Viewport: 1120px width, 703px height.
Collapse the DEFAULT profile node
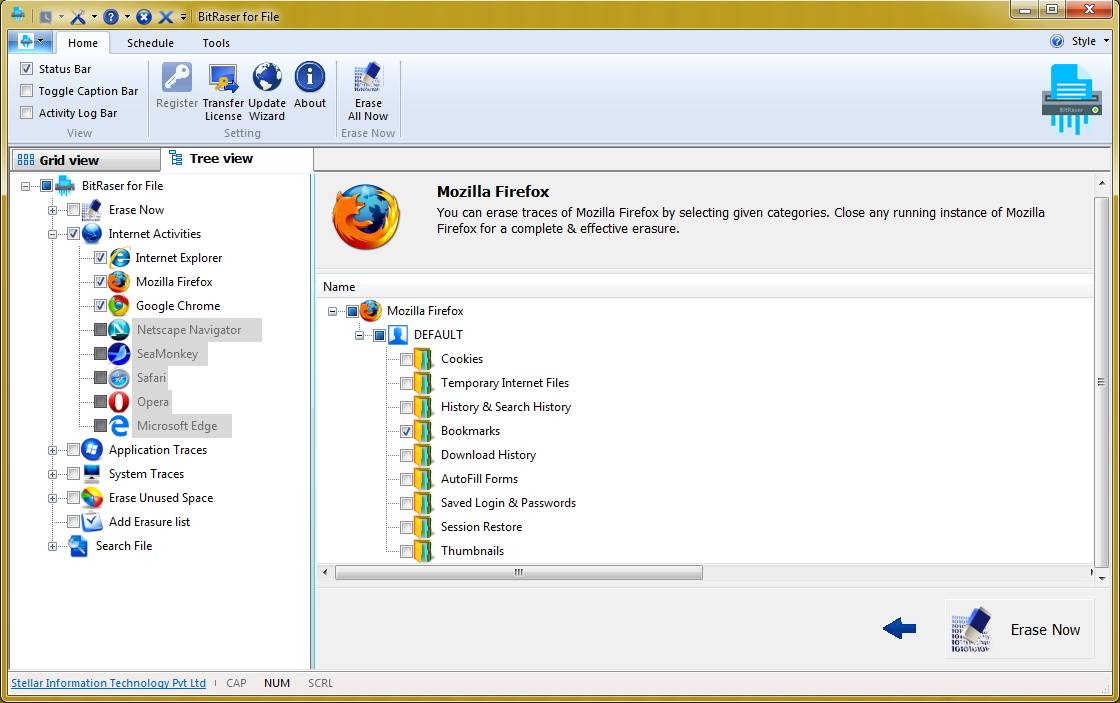coord(359,335)
